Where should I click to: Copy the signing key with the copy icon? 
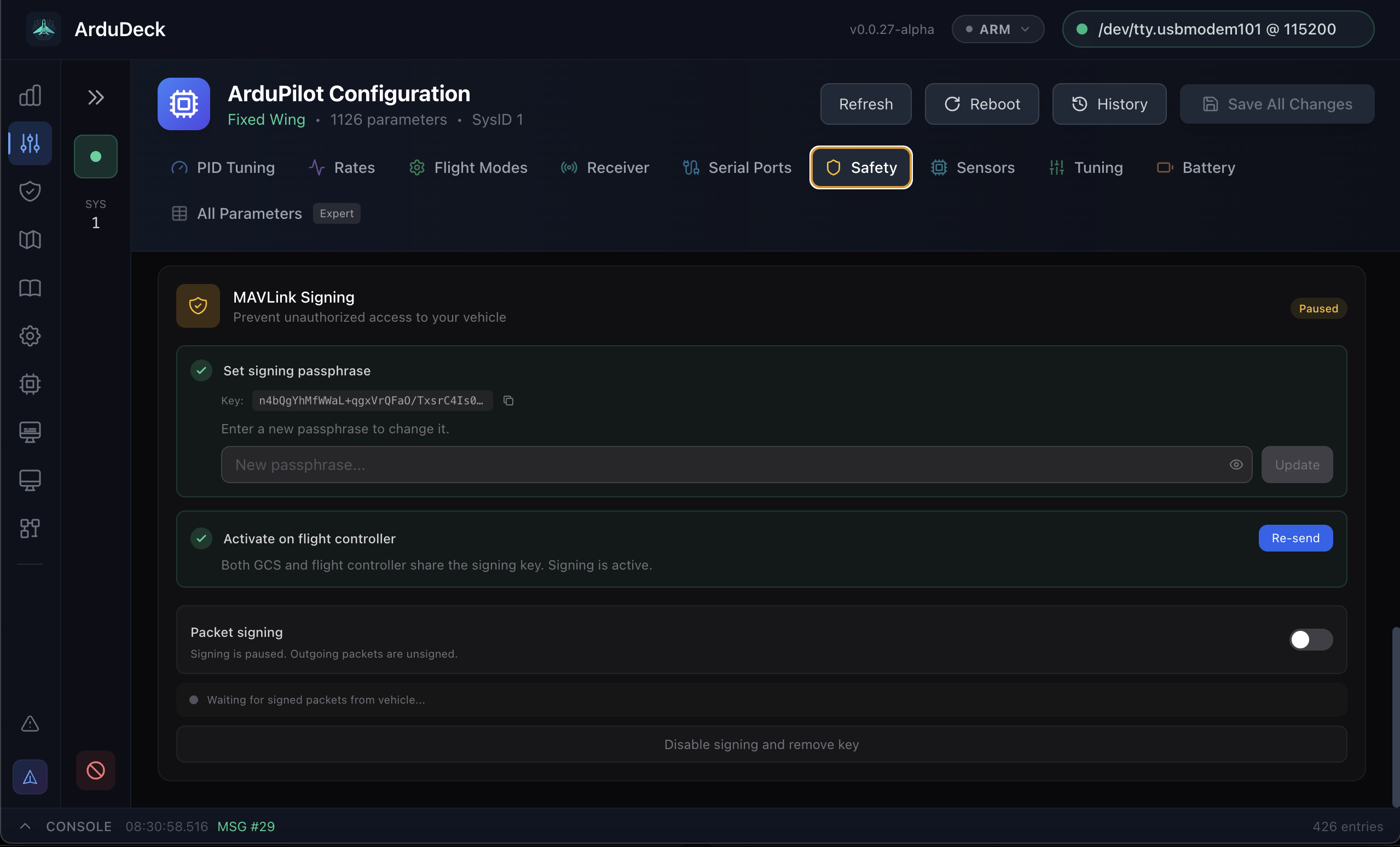click(508, 401)
